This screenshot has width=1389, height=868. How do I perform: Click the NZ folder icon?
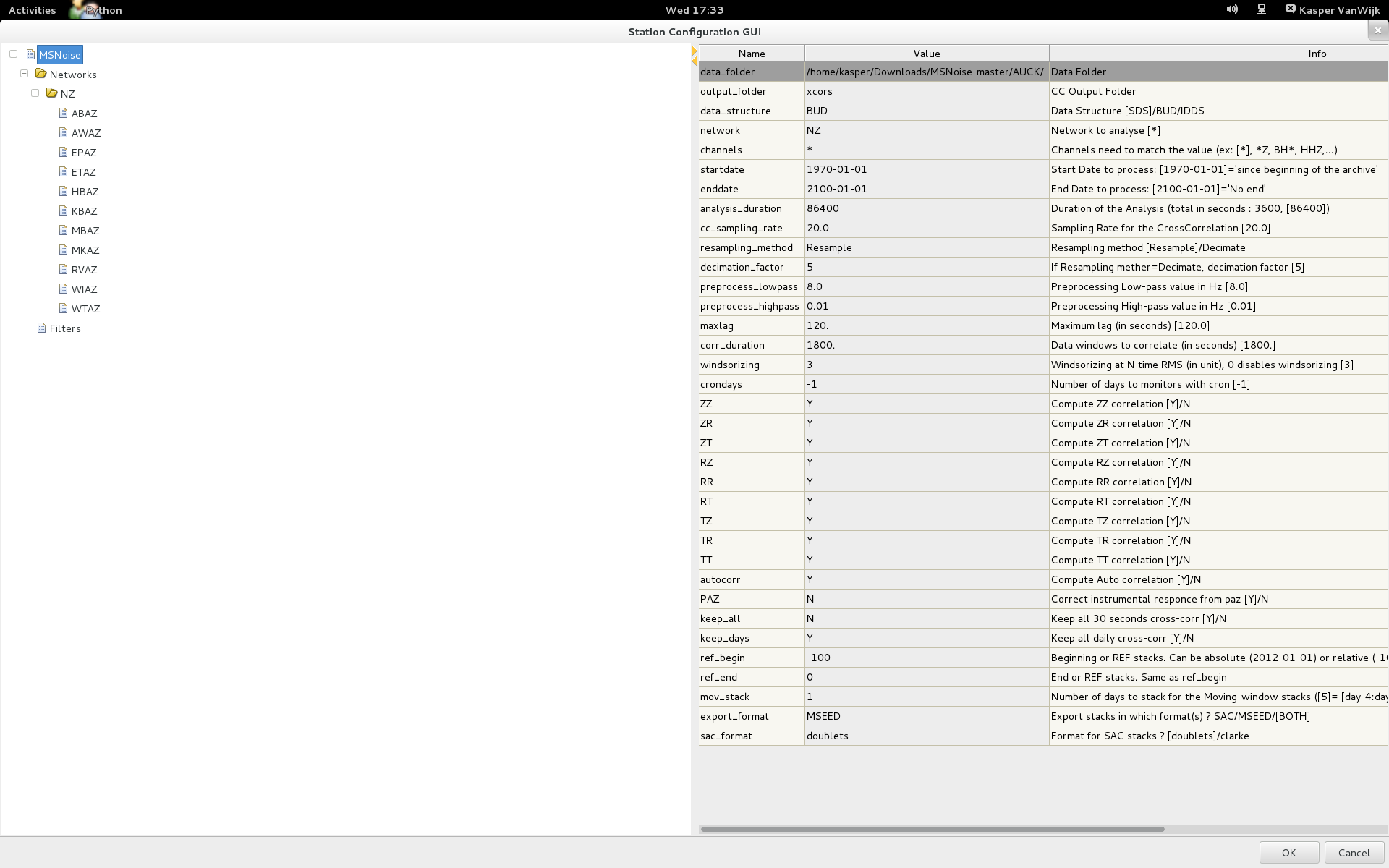tap(52, 93)
